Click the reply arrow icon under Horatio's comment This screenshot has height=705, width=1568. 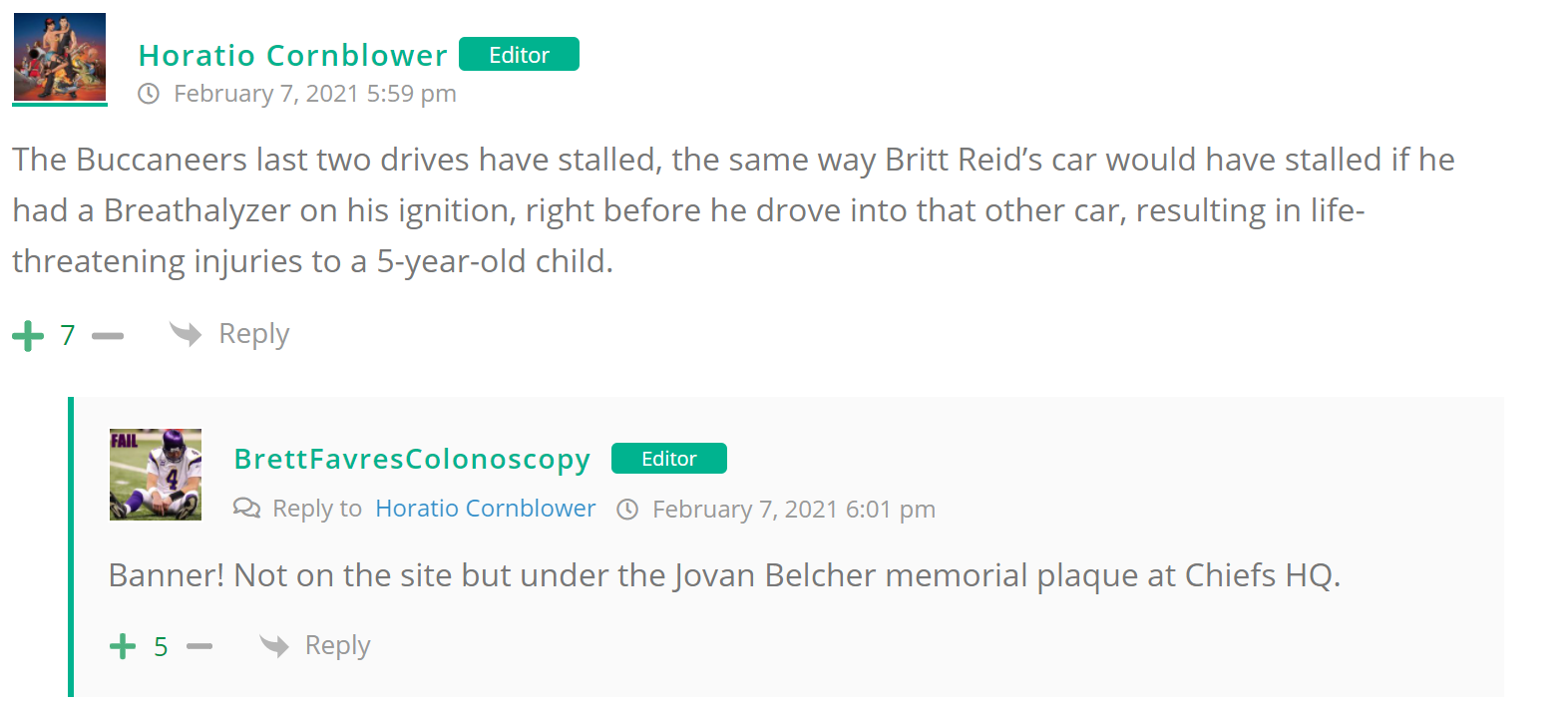186,333
